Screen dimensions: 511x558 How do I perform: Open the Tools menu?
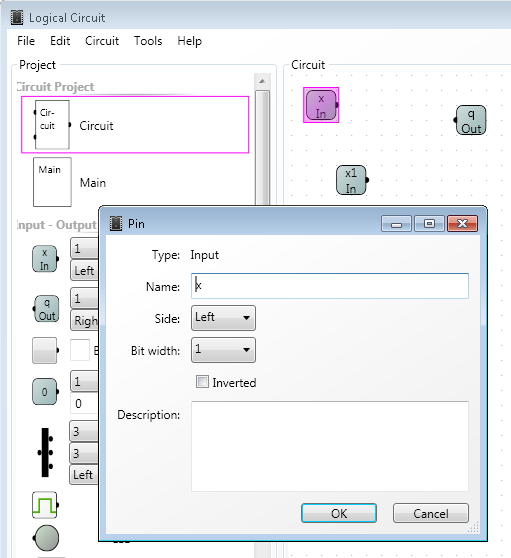148,41
